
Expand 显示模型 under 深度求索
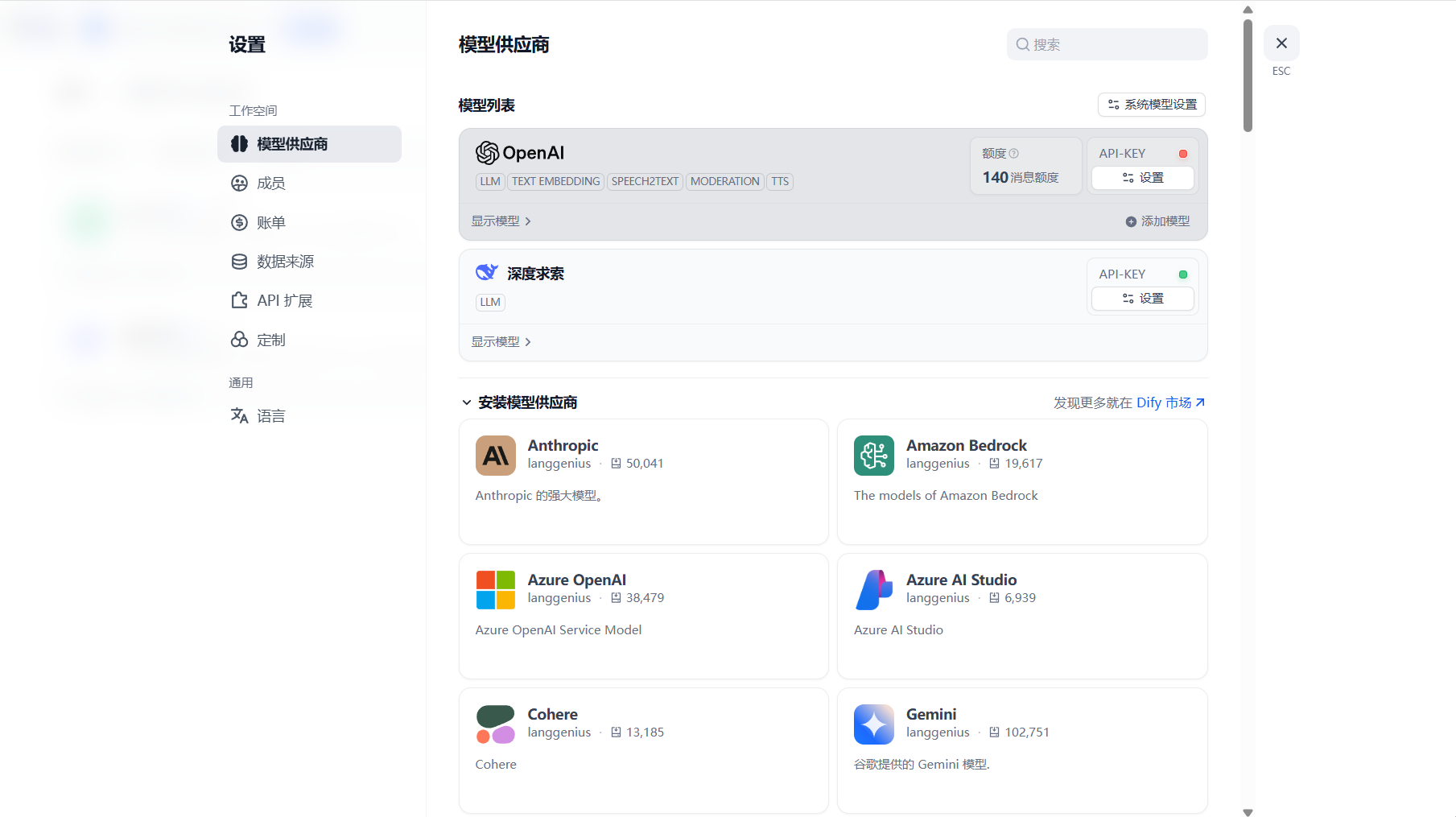tap(501, 342)
